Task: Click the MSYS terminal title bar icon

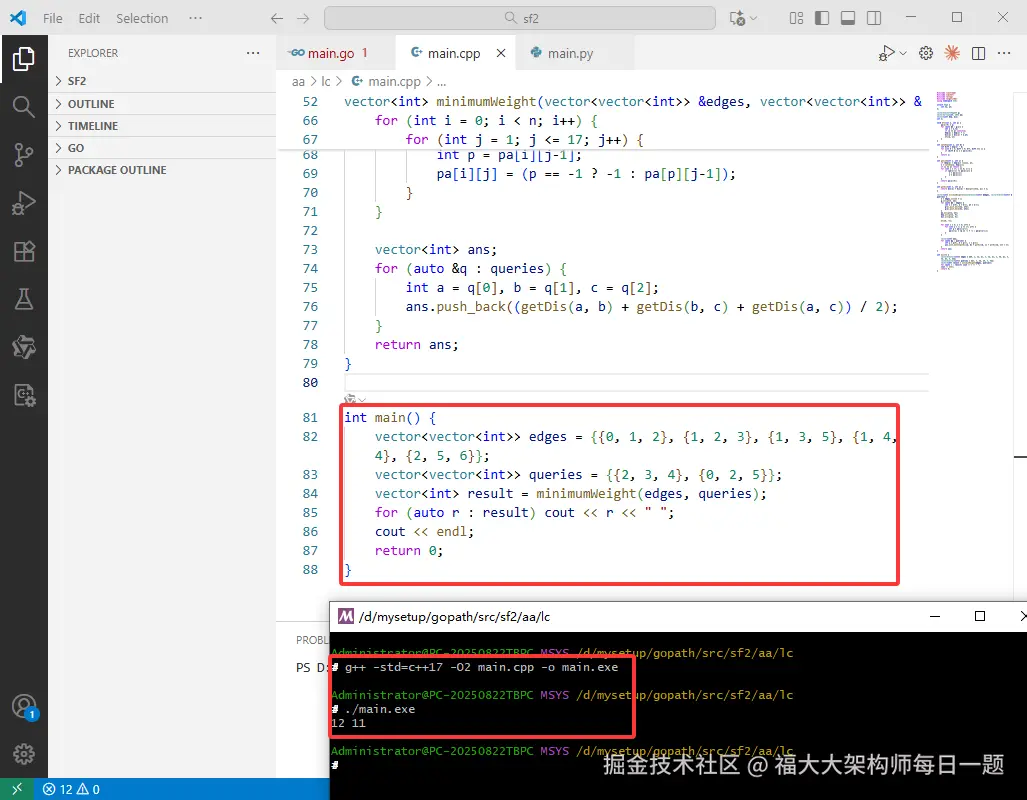Action: click(345, 617)
